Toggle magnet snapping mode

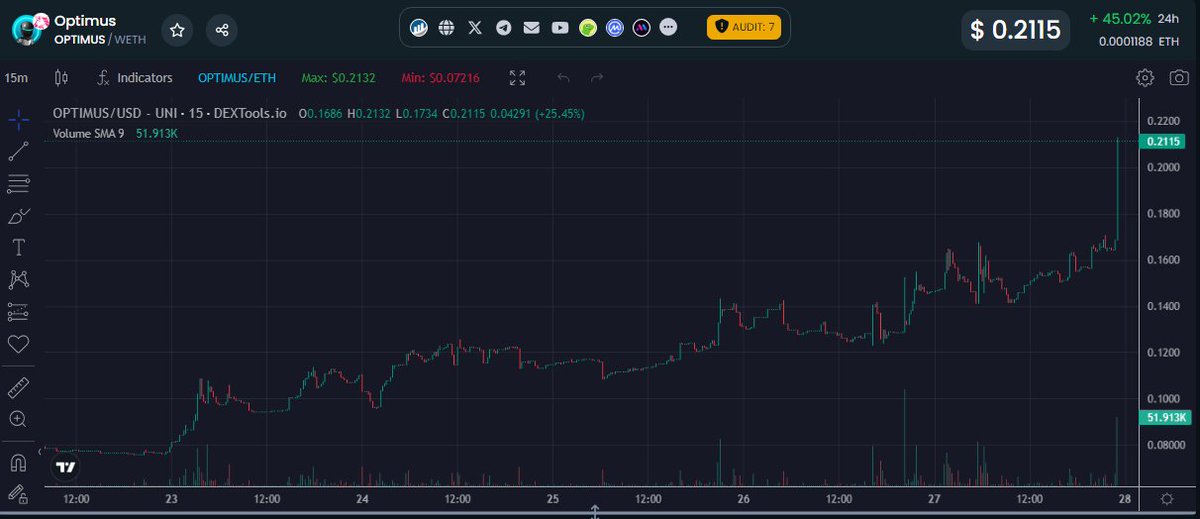click(17, 463)
